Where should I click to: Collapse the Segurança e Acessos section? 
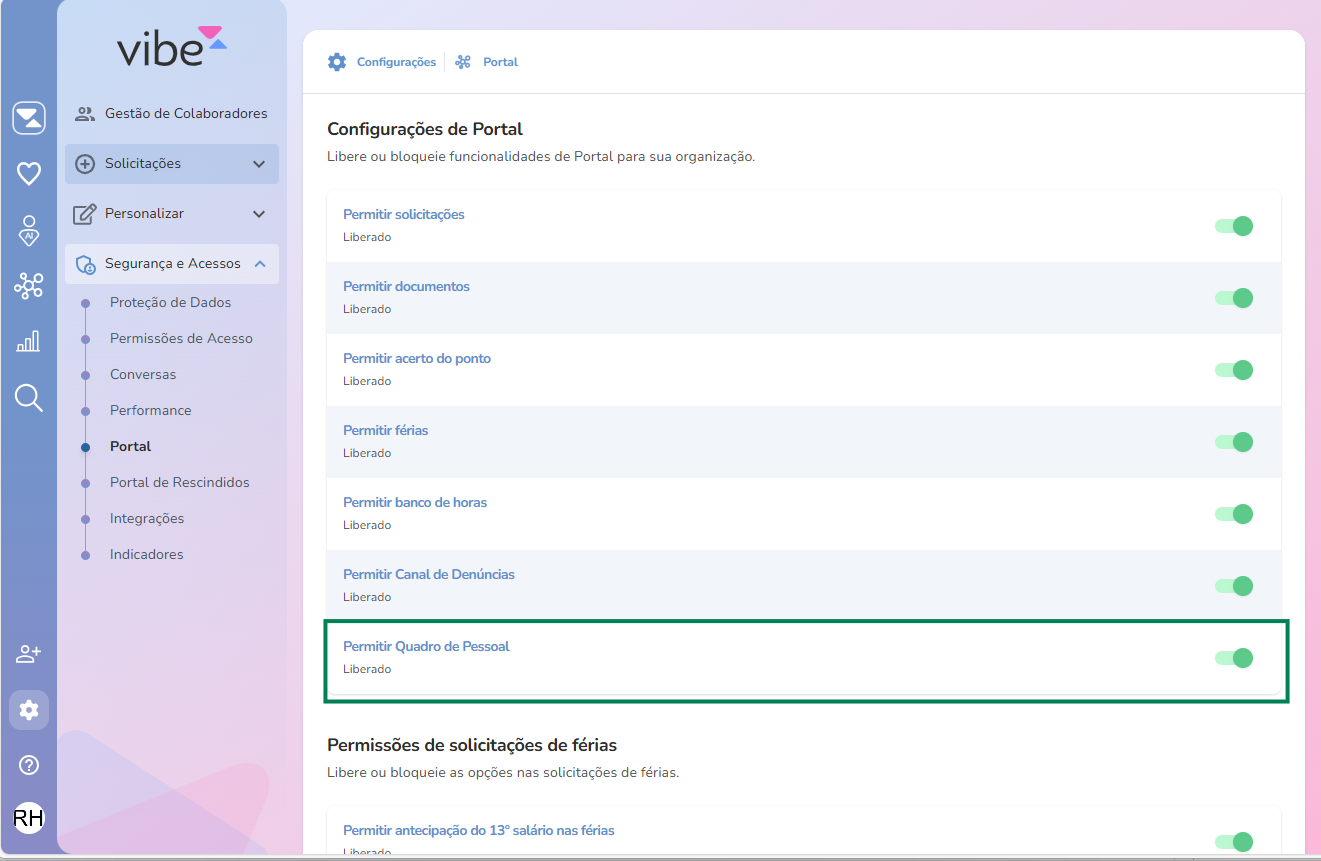[260, 264]
